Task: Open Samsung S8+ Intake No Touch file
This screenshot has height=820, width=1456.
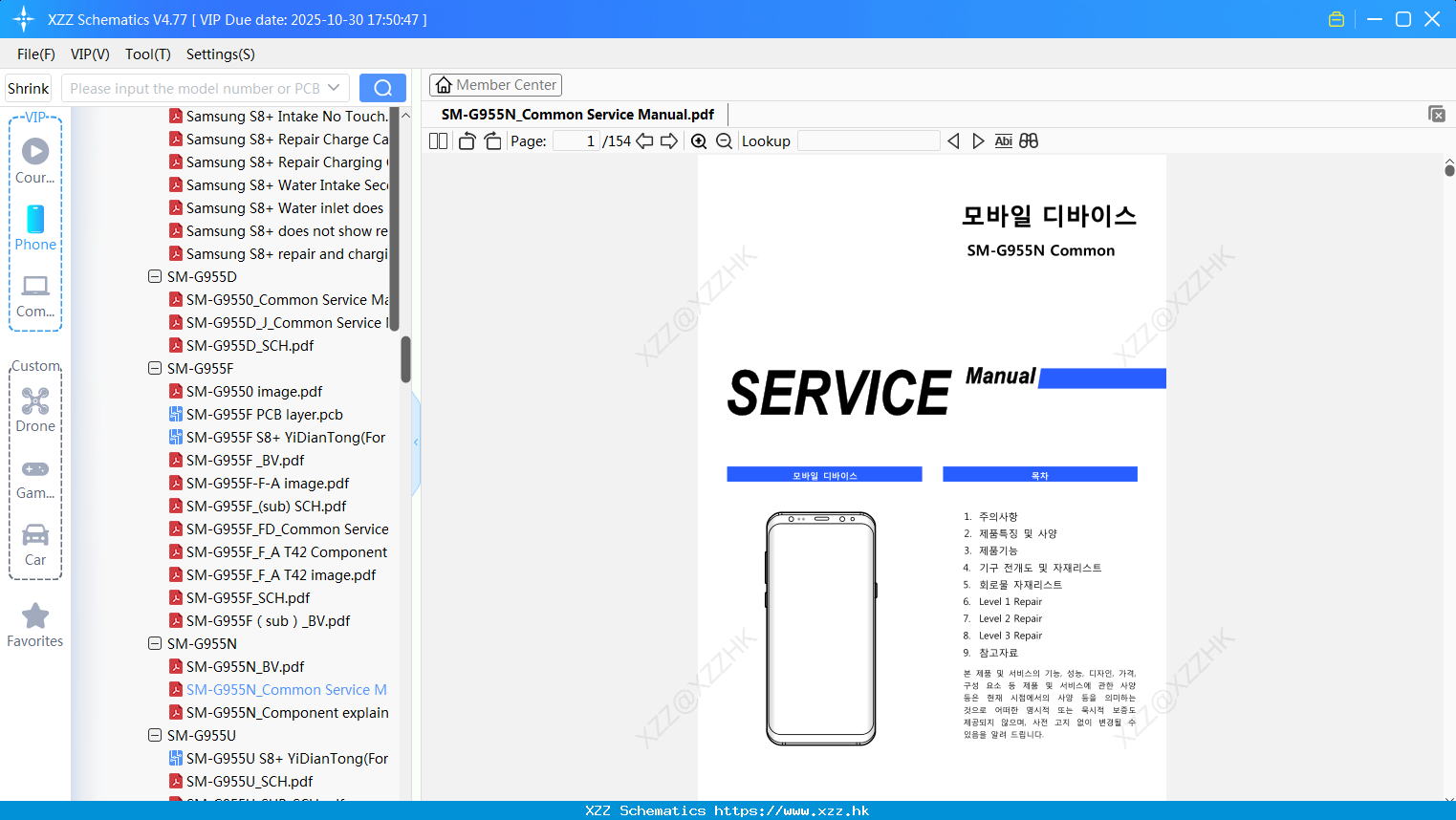Action: (287, 116)
